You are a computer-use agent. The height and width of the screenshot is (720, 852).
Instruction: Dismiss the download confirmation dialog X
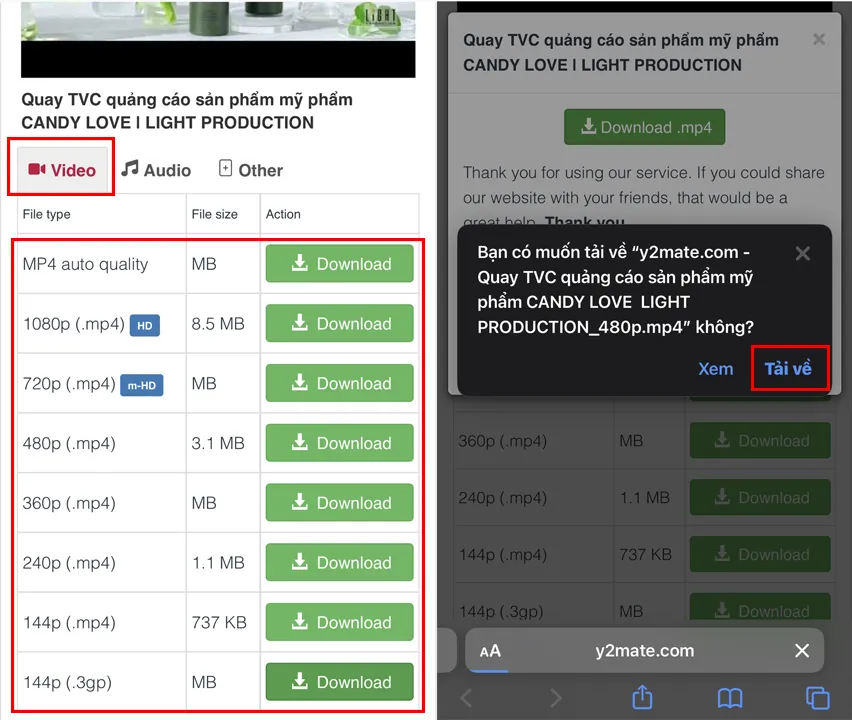tap(803, 254)
